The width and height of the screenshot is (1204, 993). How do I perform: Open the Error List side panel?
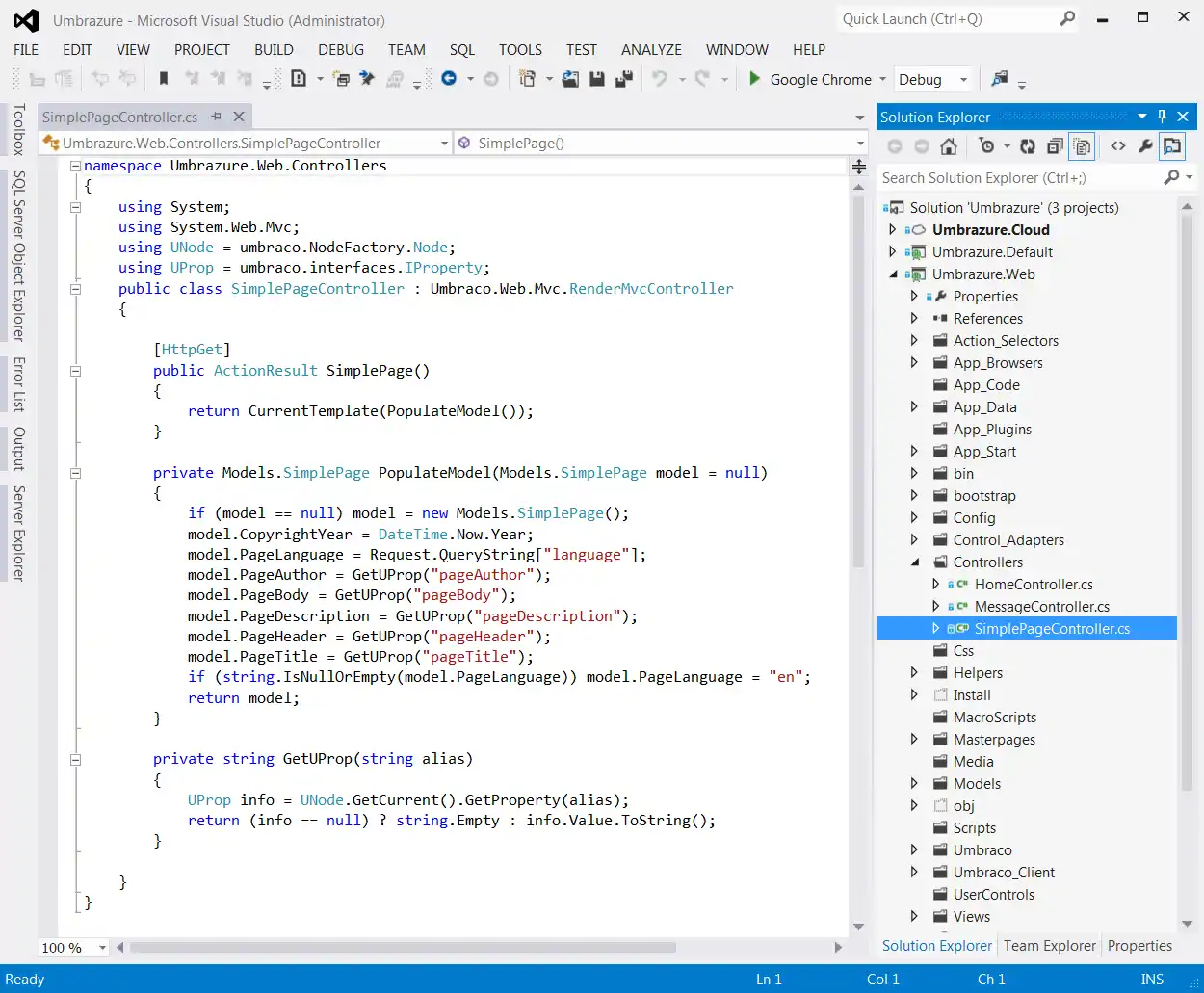pyautogui.click(x=17, y=384)
